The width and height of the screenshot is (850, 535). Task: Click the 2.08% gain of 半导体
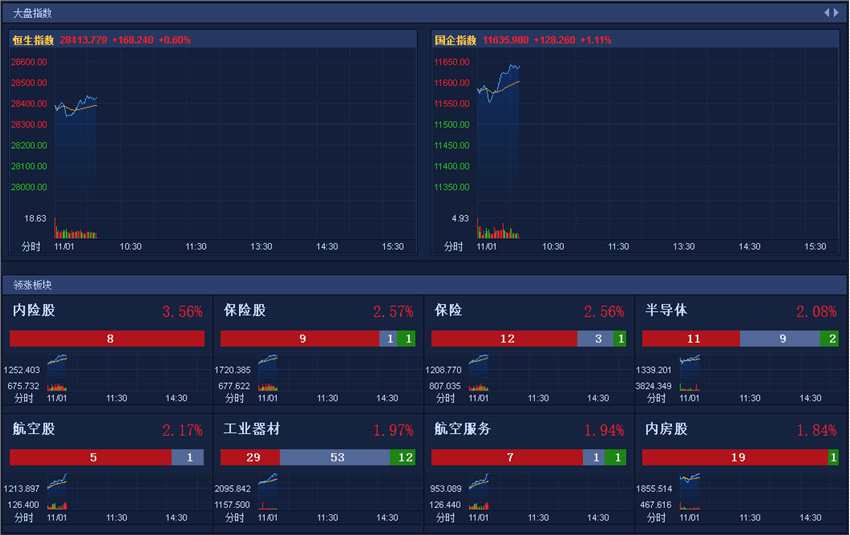[816, 312]
